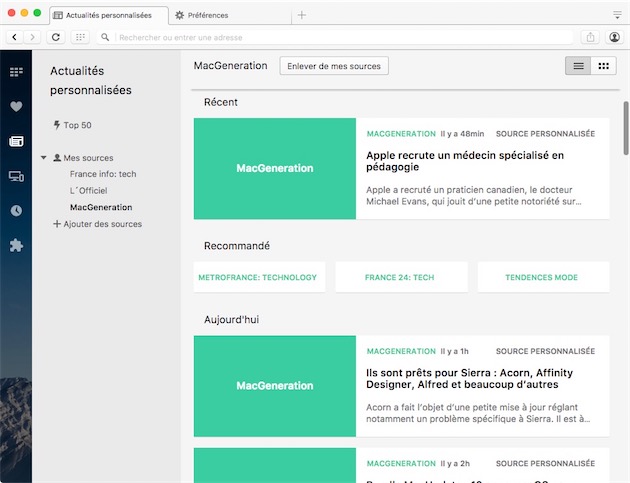
Task: Go forward with the forward arrow
Action: [32, 37]
